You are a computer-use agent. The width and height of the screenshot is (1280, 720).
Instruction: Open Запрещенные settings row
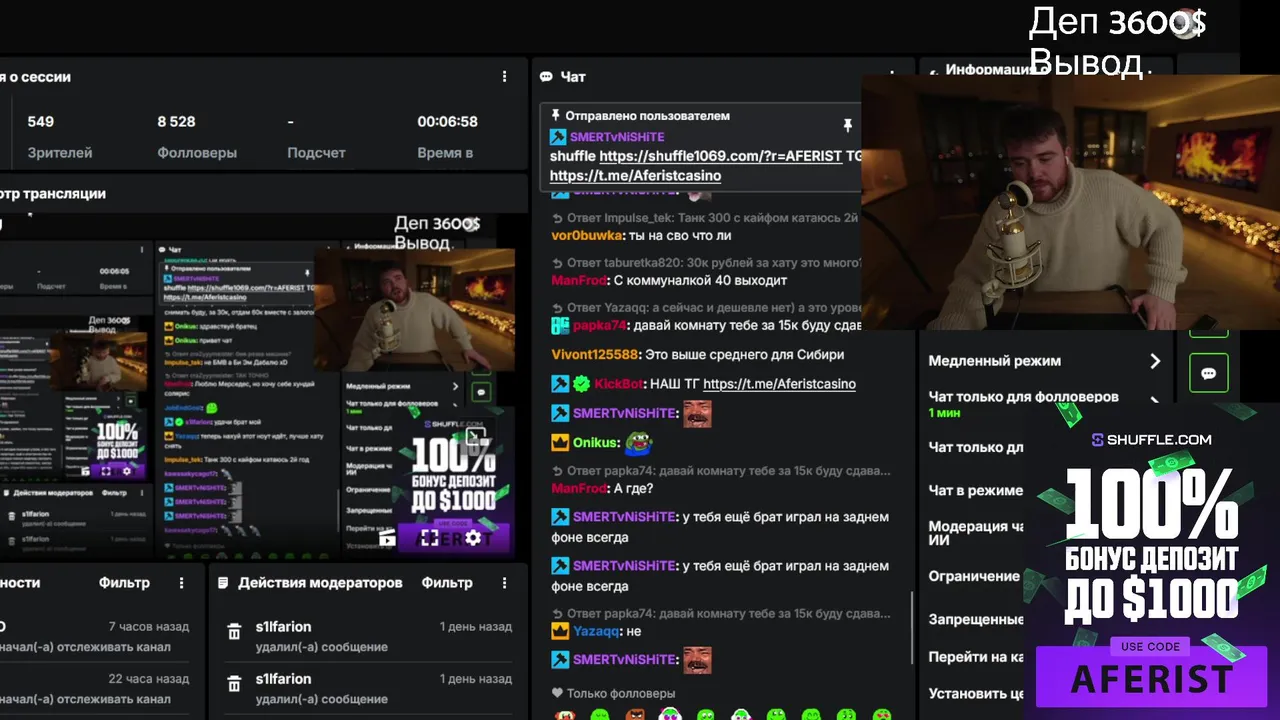coord(976,619)
